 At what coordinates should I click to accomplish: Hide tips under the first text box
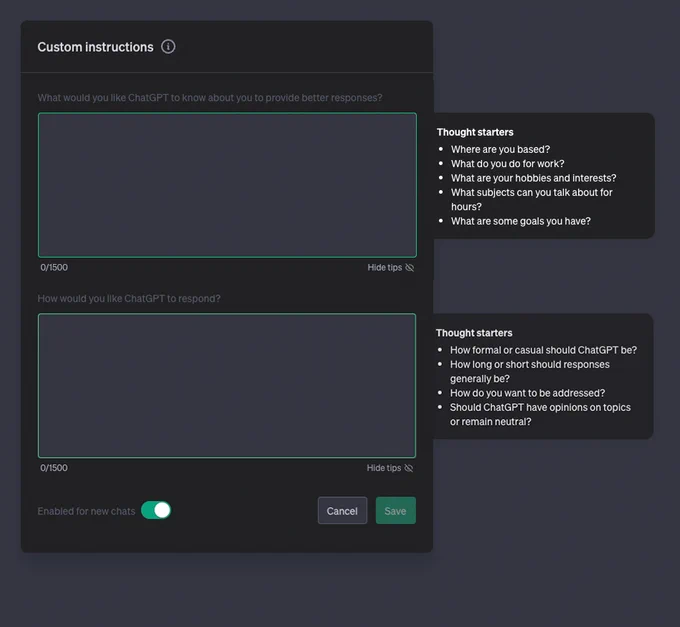pyautogui.click(x=391, y=268)
